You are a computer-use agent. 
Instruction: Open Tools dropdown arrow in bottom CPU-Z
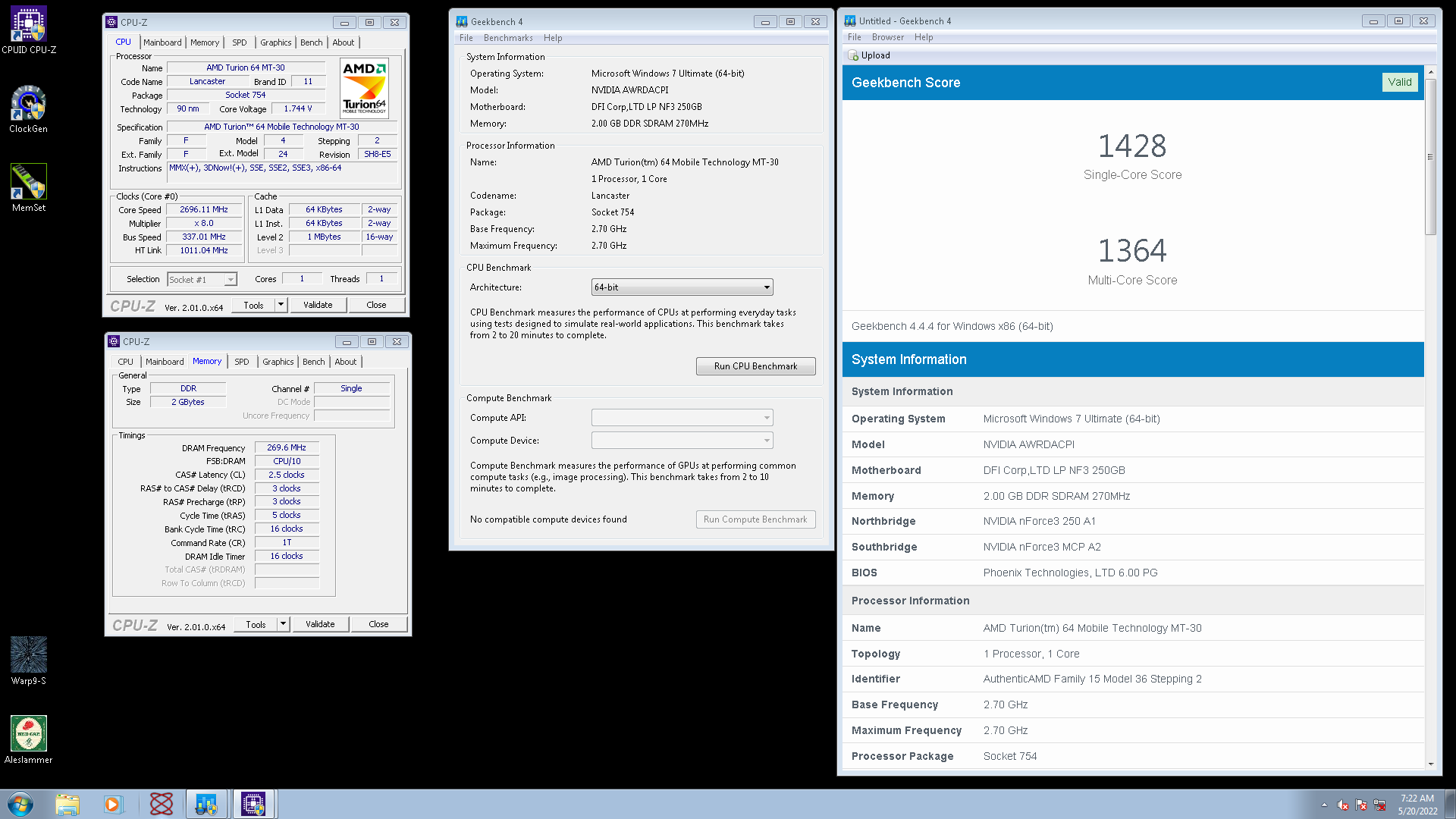(283, 624)
